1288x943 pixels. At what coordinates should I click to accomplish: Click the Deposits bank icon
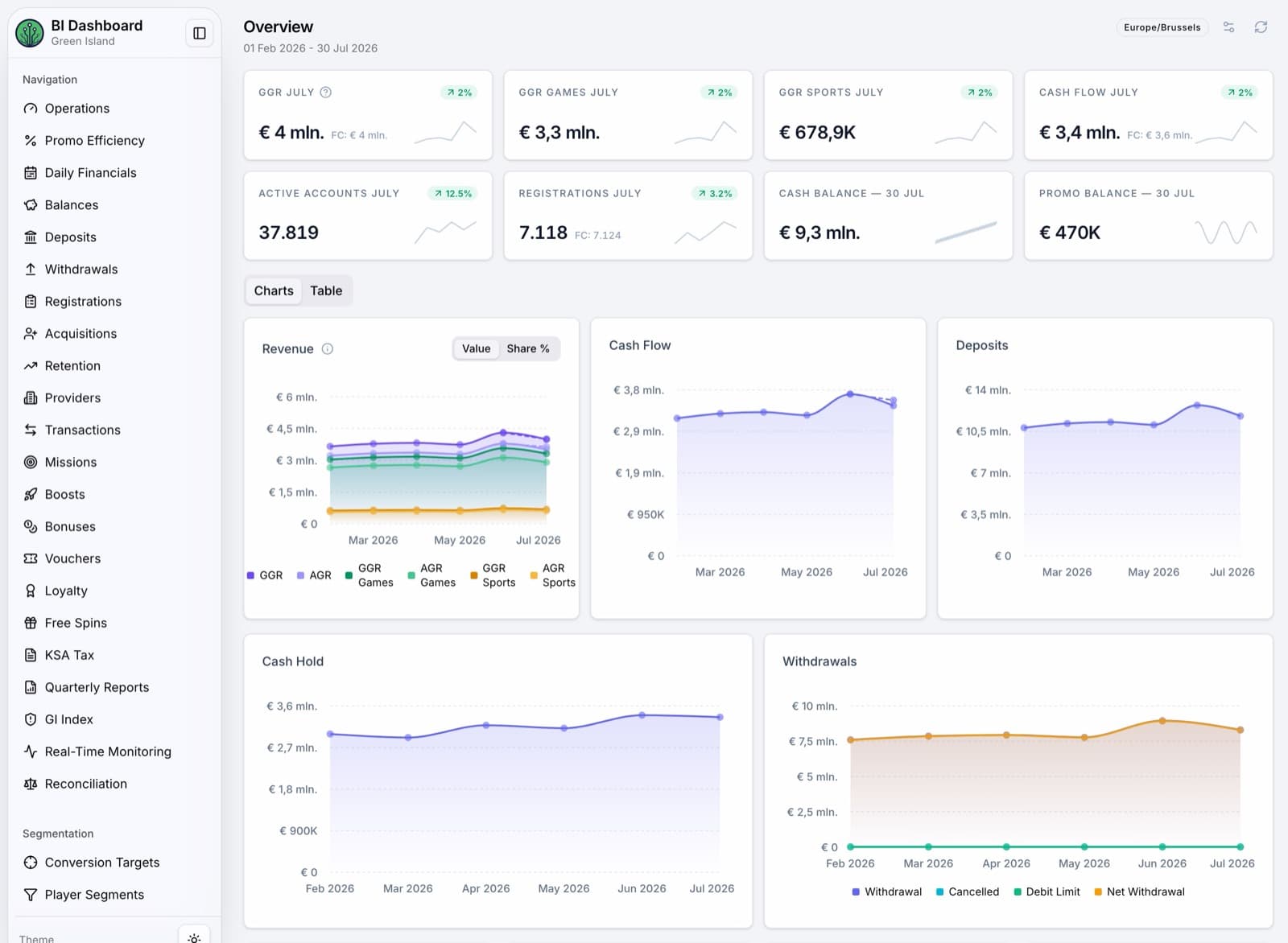coord(31,237)
